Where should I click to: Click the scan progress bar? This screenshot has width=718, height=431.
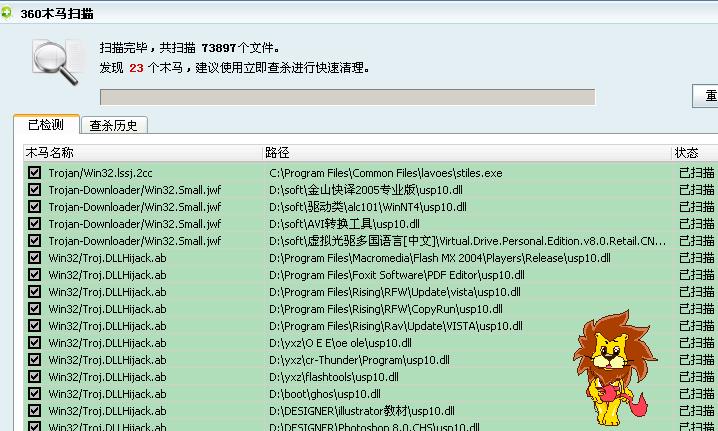[x=348, y=97]
